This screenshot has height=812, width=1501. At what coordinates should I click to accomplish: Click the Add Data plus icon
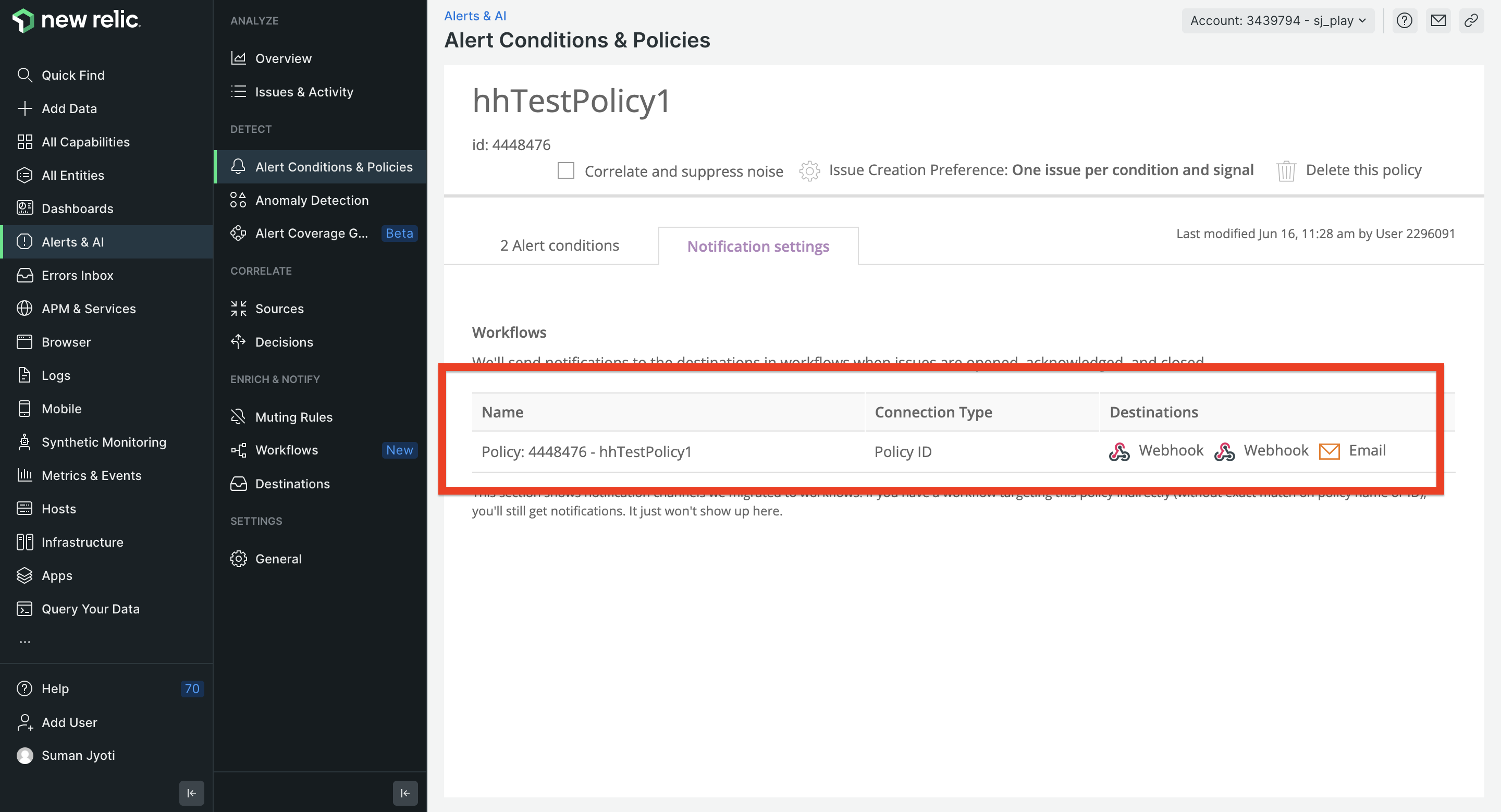24,108
